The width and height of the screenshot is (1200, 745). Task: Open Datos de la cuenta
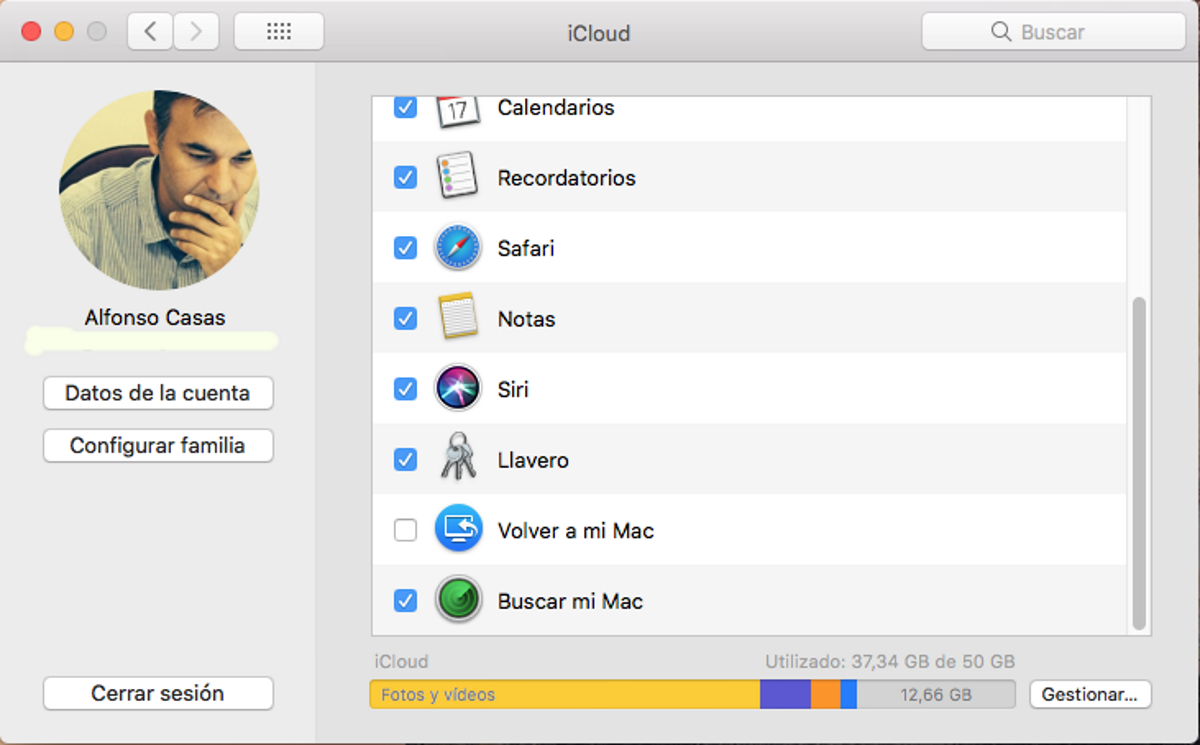158,393
